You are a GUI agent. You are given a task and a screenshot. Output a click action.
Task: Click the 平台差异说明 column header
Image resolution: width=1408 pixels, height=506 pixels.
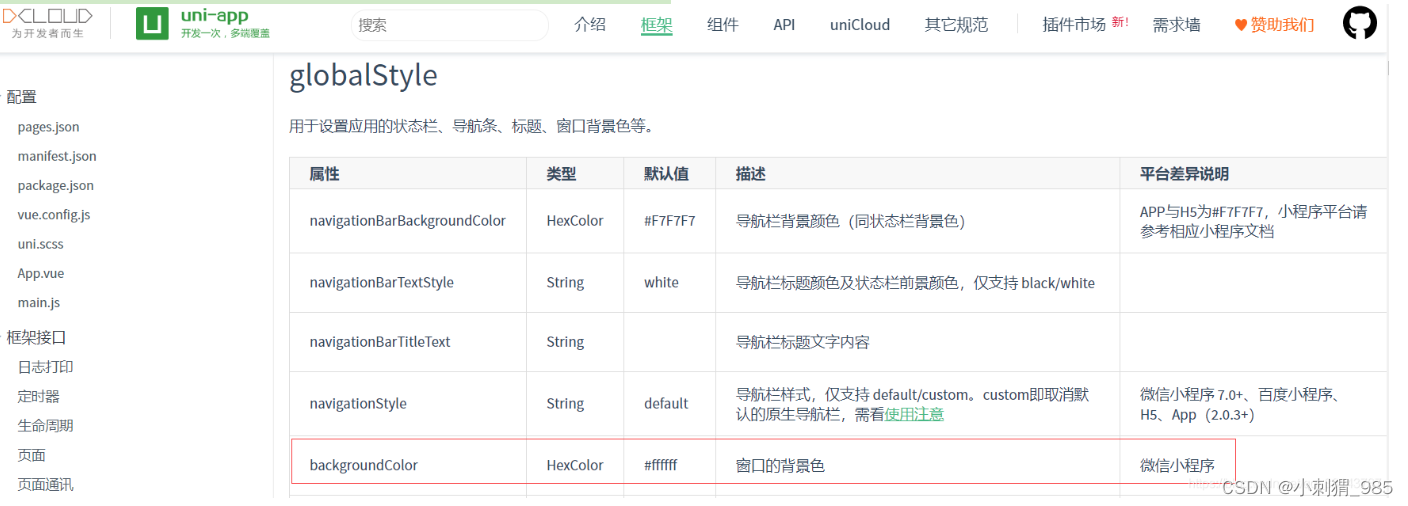(1184, 173)
